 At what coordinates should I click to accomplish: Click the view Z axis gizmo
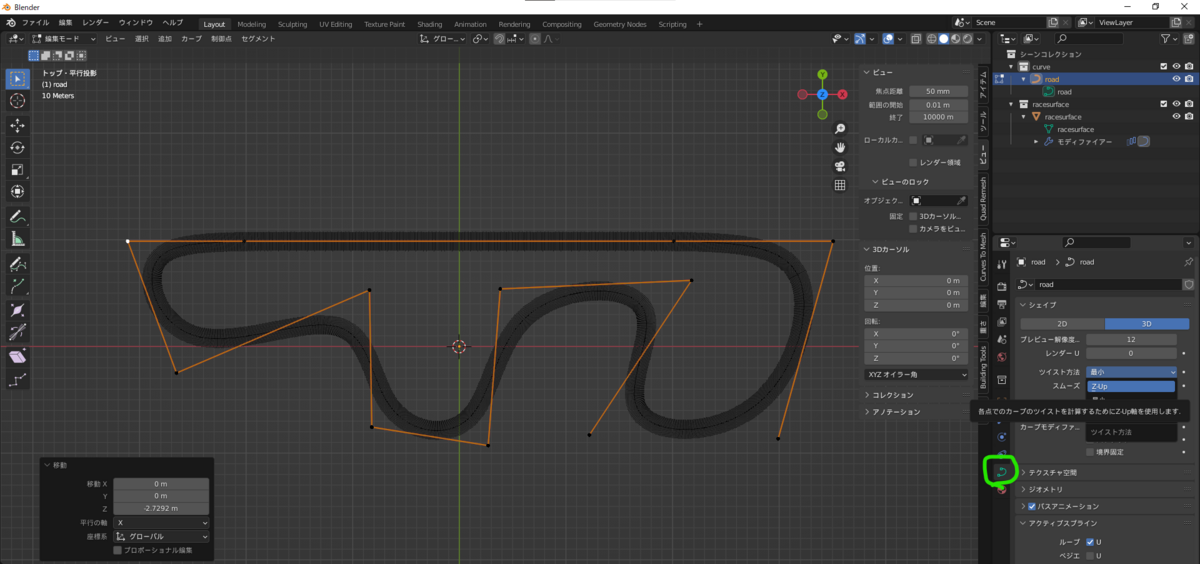821,94
